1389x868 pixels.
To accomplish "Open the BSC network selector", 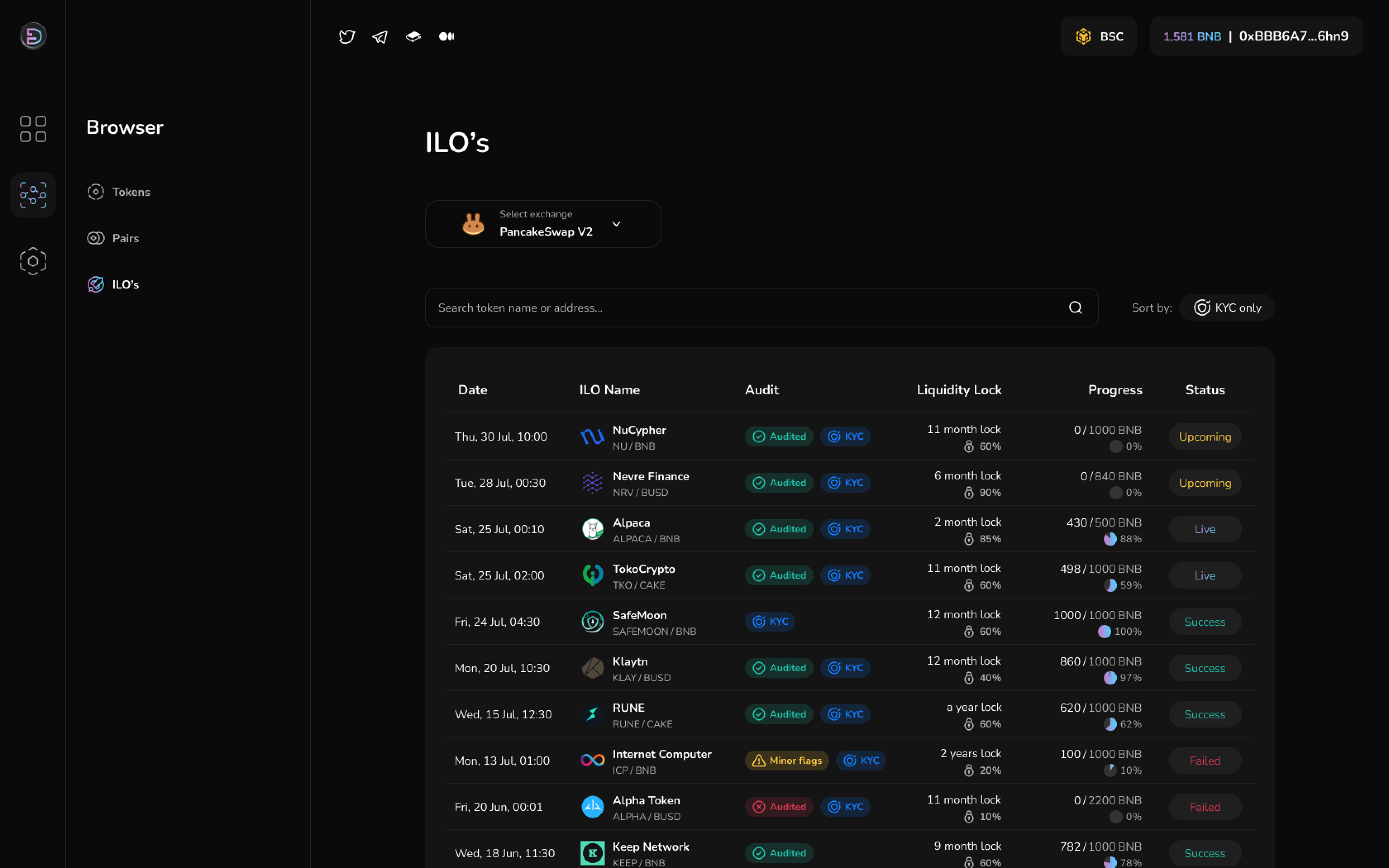I will click(1098, 37).
